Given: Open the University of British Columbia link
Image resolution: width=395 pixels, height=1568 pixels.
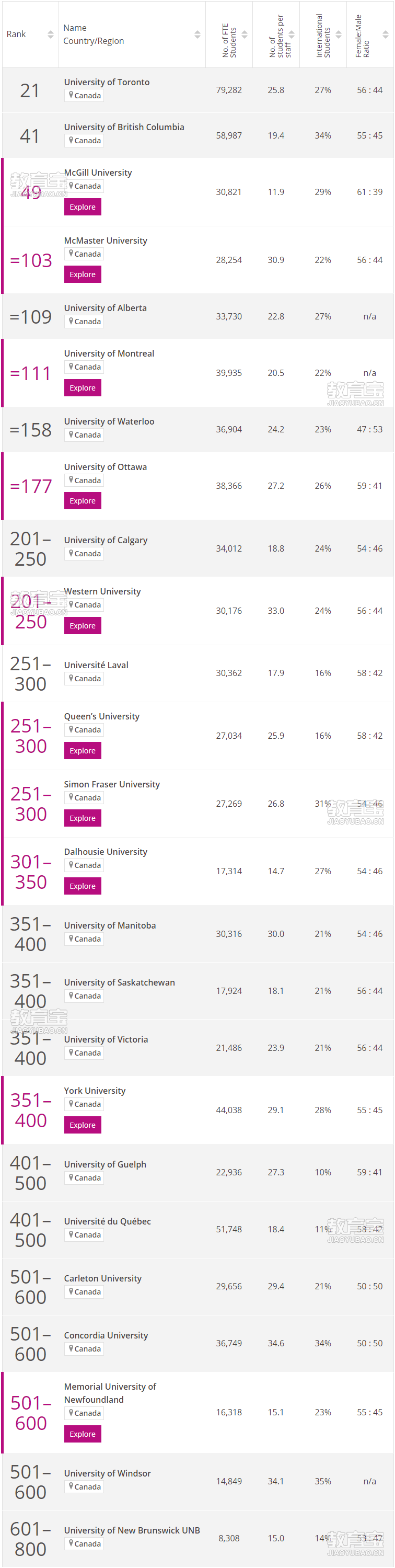Looking at the screenshot, I should 124,127.
